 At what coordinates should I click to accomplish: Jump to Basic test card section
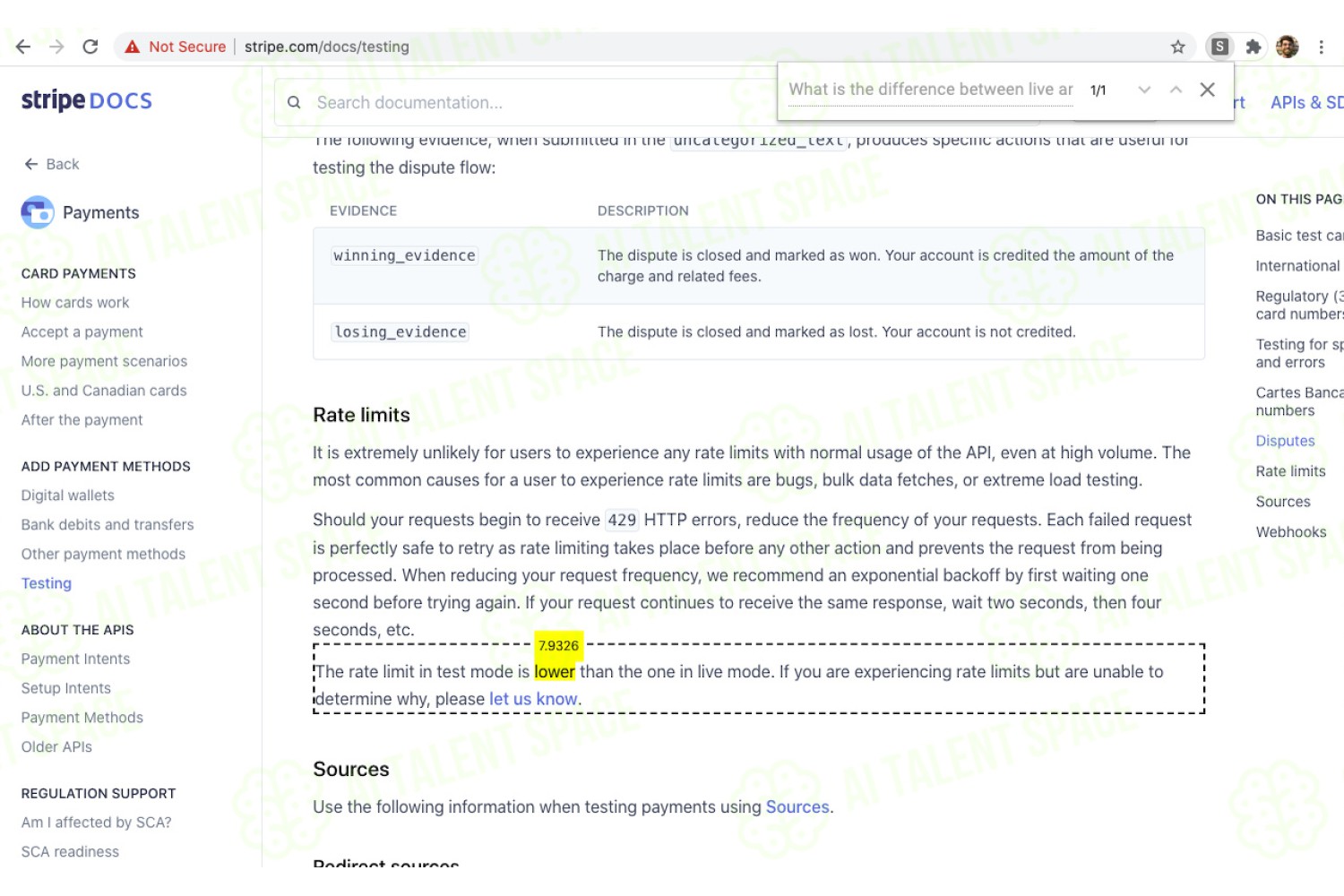[x=1299, y=236]
